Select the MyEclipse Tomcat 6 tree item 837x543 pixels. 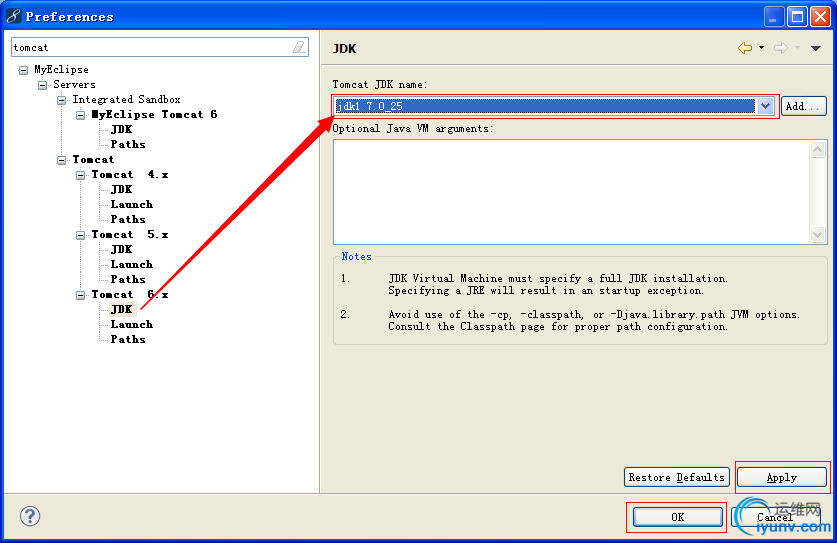point(154,114)
